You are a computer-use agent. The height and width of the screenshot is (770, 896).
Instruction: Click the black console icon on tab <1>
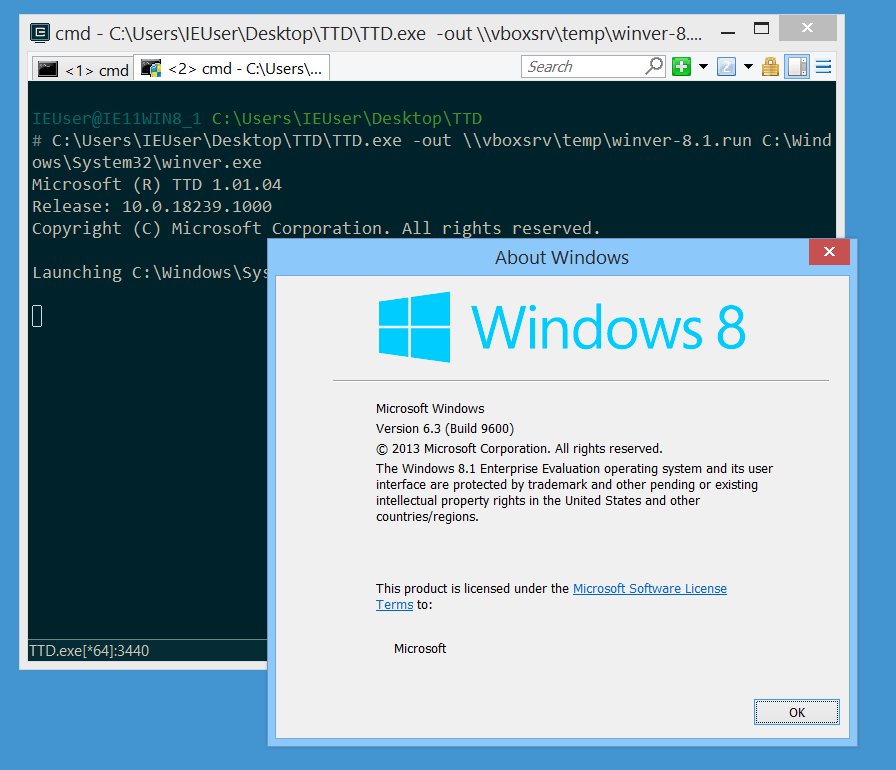click(x=47, y=70)
